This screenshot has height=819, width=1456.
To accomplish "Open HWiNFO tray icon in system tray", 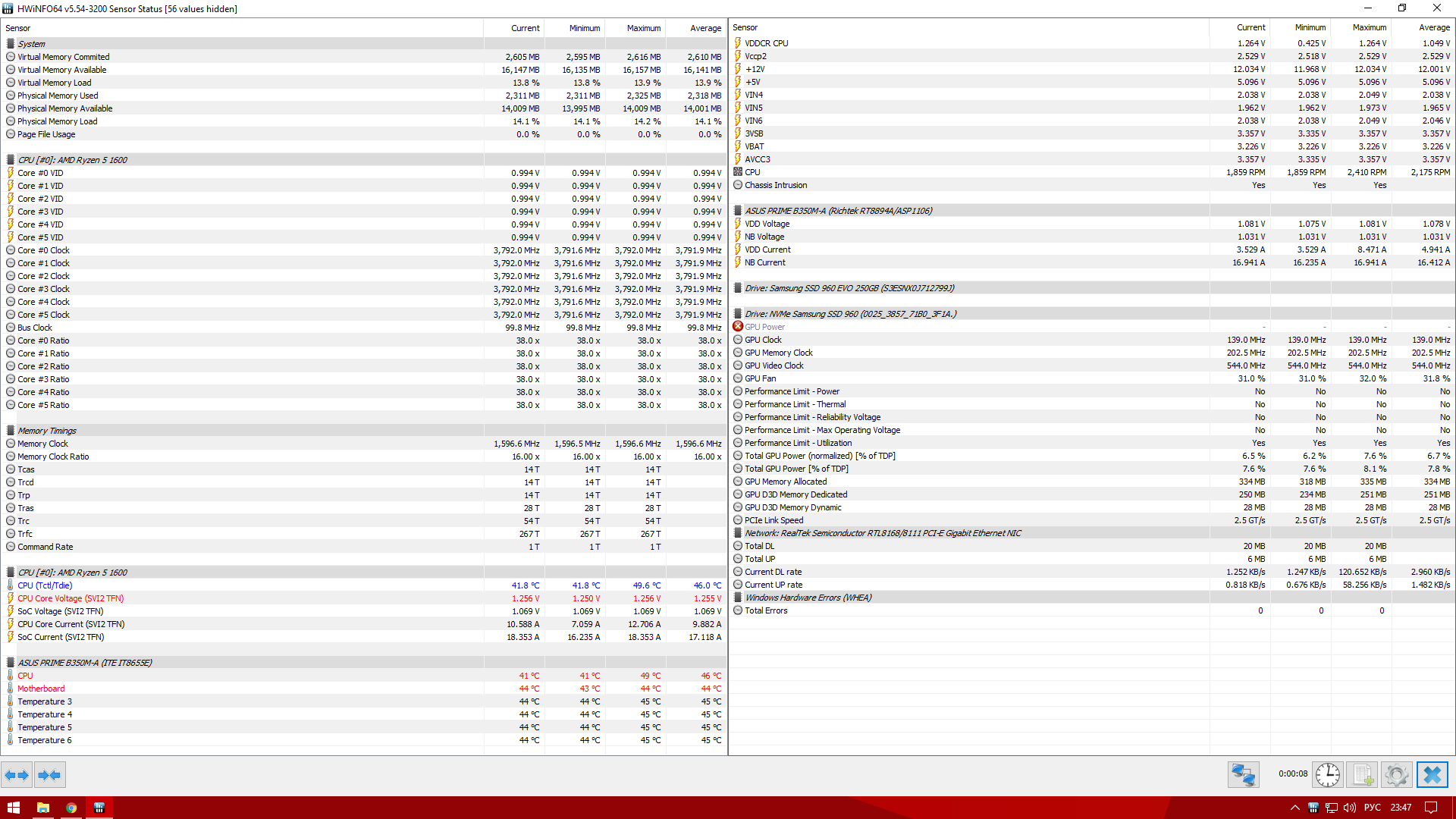I will 1313,808.
